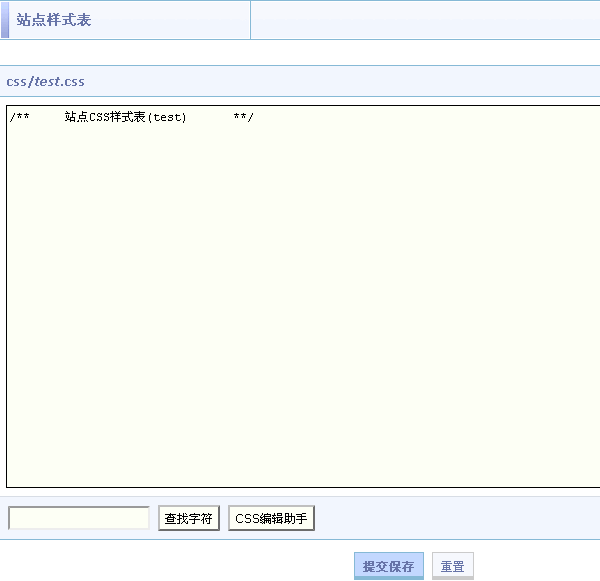
Task: Submit changes with 提交保存
Action: point(388,566)
